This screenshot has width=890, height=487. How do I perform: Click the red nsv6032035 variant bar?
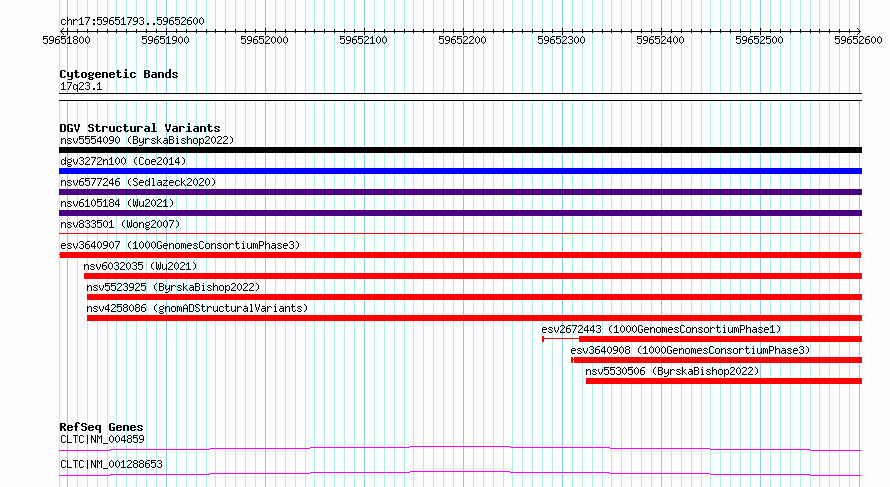click(473, 276)
